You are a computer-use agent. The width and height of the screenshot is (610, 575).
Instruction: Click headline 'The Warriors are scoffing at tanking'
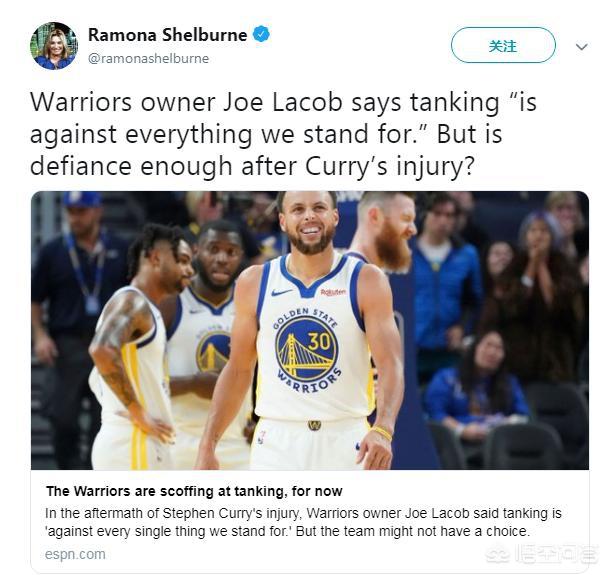pyautogui.click(x=194, y=491)
